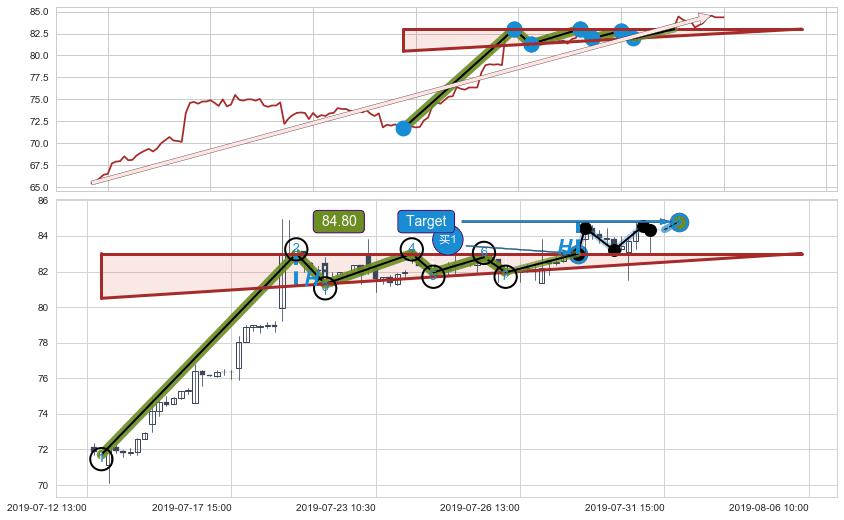Select wave point circle numbered 4
This screenshot has width=844, height=520.
tap(412, 249)
